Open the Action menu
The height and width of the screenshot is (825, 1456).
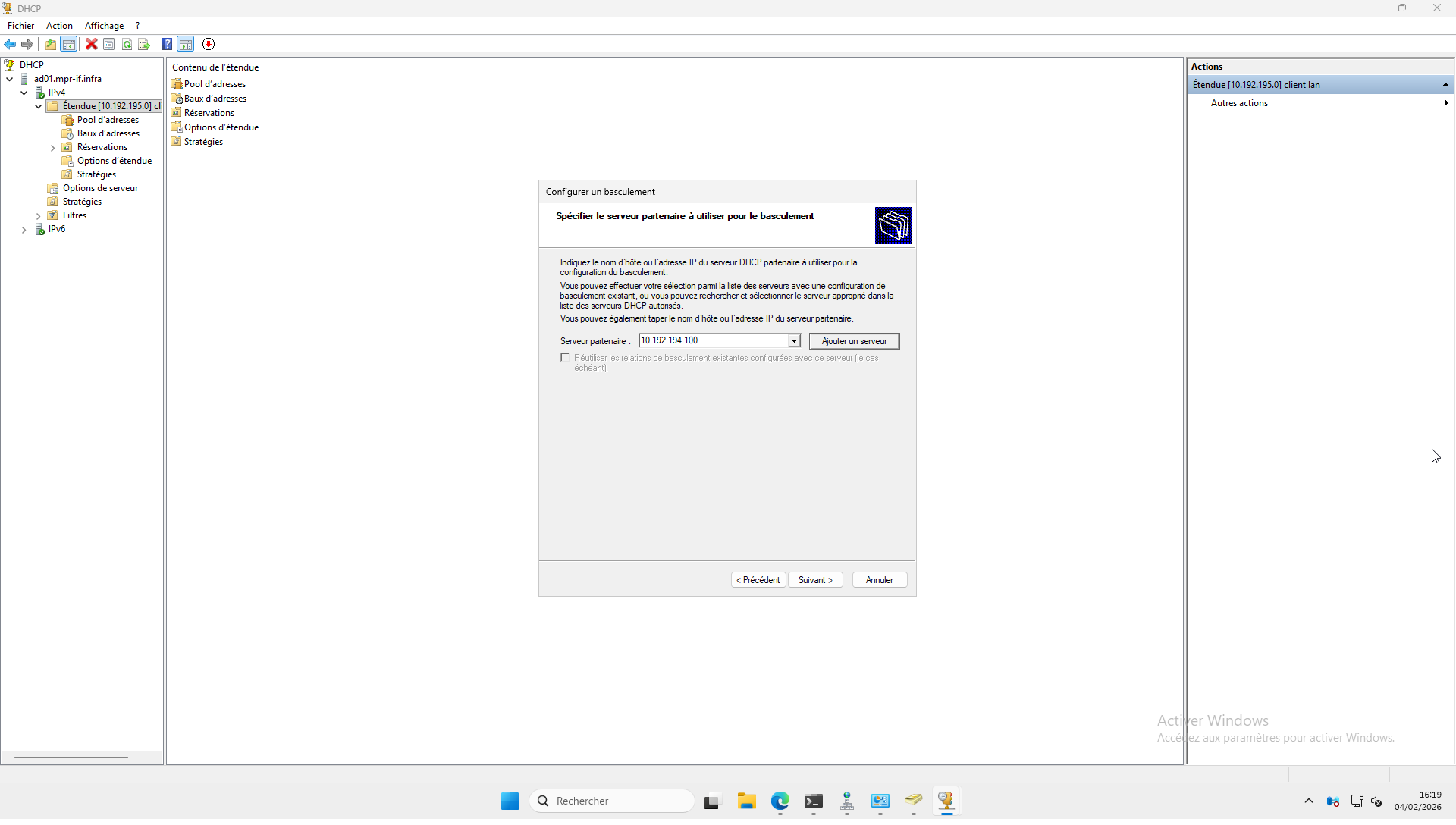point(59,26)
